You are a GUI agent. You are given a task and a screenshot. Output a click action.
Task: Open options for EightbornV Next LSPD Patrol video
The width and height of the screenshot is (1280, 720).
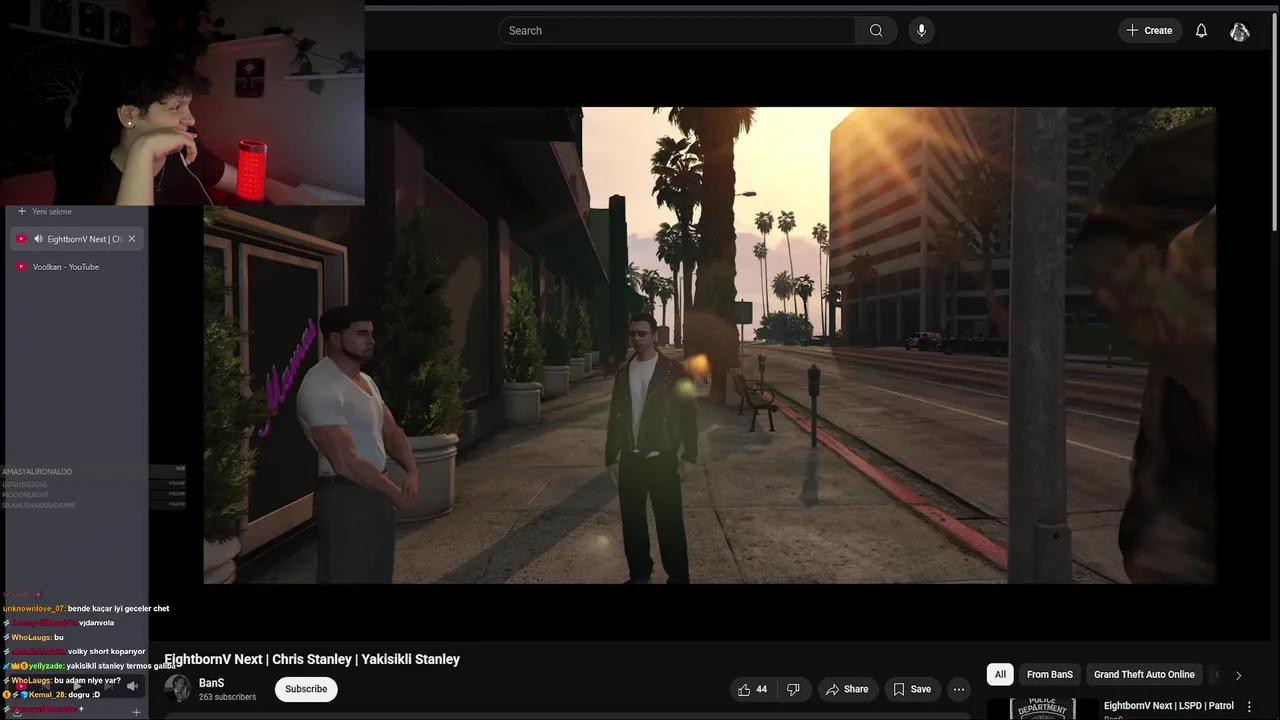1249,707
